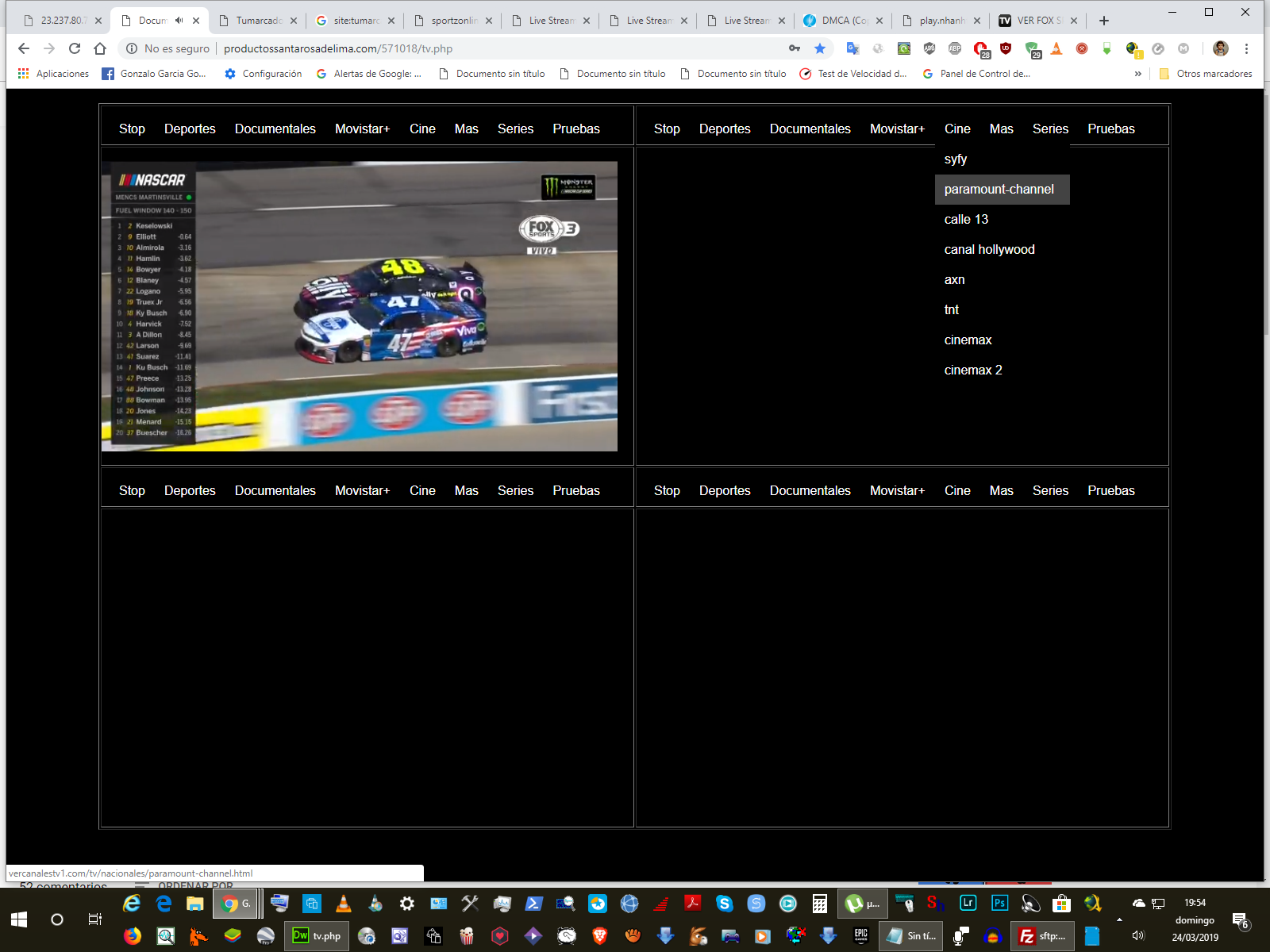Click the Home icon in Chrome toolbar
This screenshot has width=1270, height=952.
[x=100, y=48]
